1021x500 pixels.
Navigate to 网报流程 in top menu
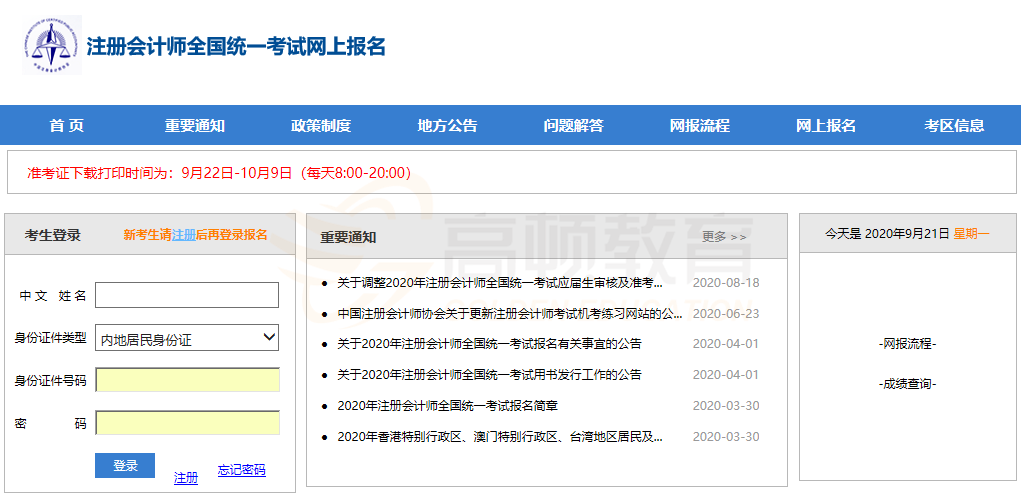[x=699, y=126]
